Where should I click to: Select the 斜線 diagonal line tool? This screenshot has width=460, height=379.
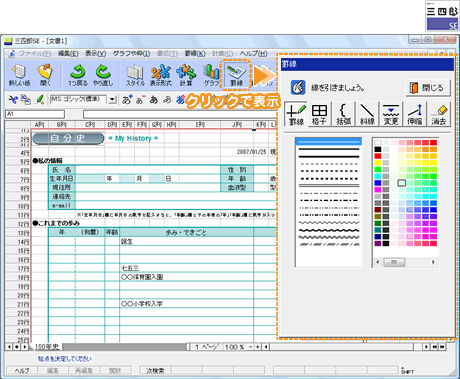click(367, 114)
